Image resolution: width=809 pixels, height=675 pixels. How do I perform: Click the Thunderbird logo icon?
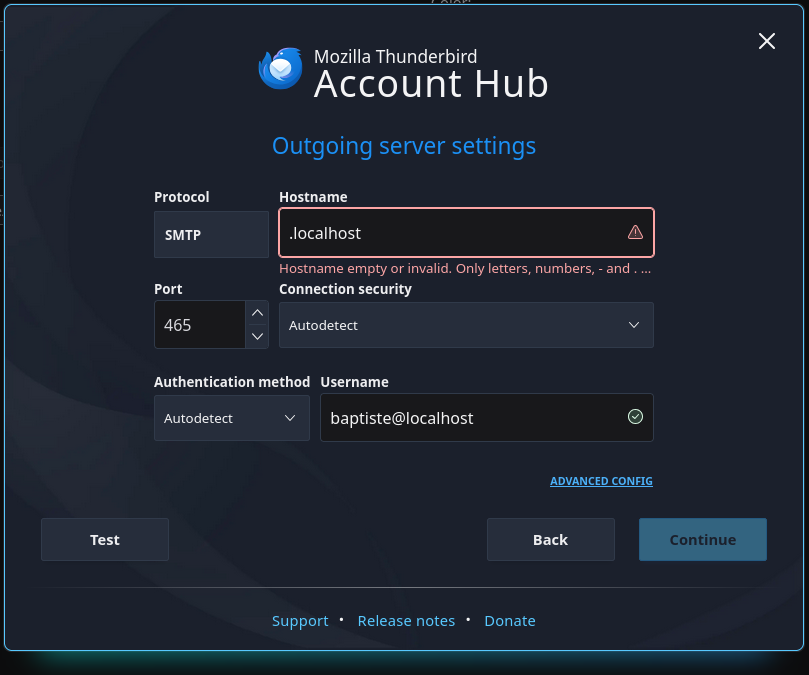click(281, 68)
